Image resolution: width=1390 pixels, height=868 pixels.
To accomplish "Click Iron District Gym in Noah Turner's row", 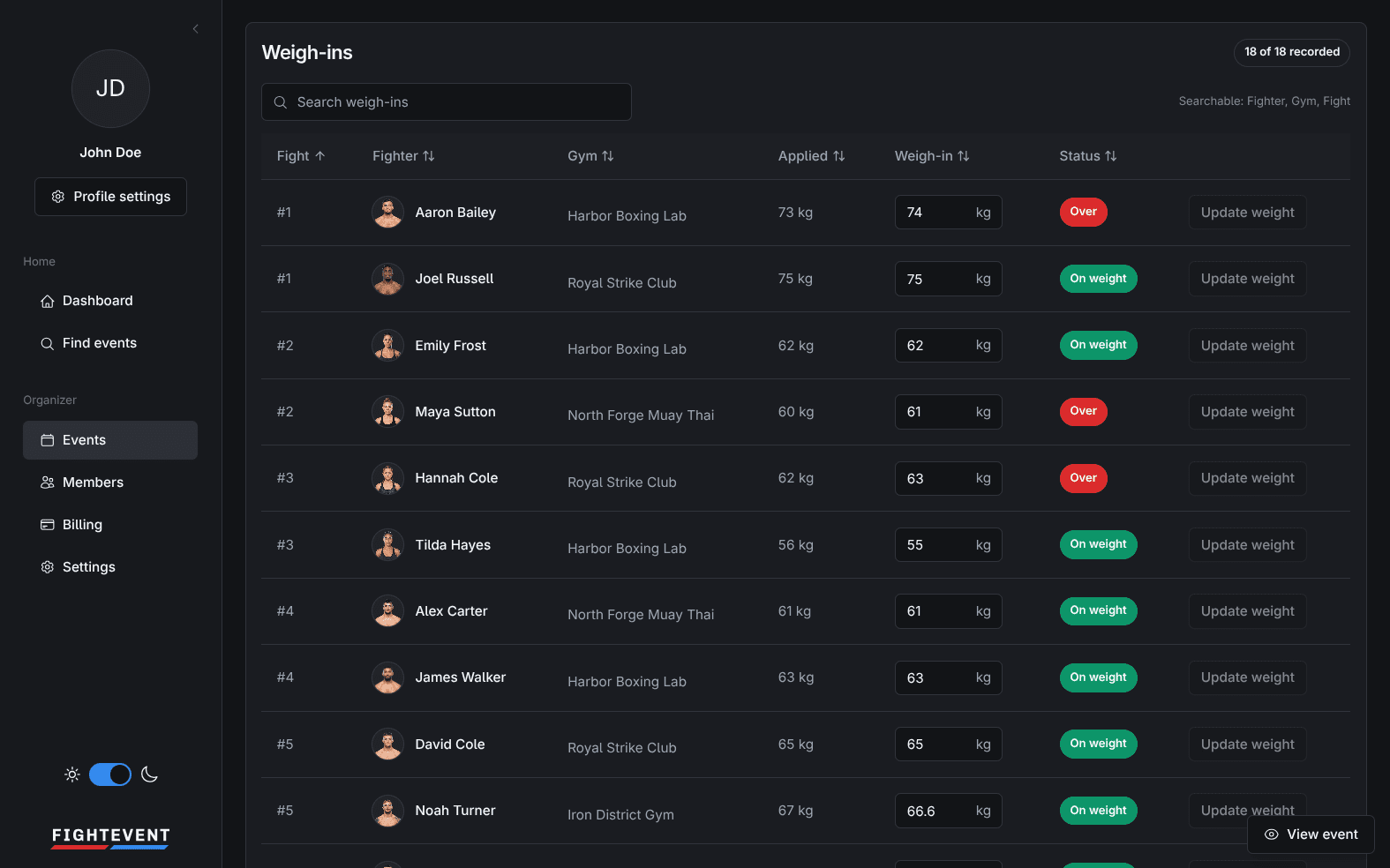I will 620,815.
